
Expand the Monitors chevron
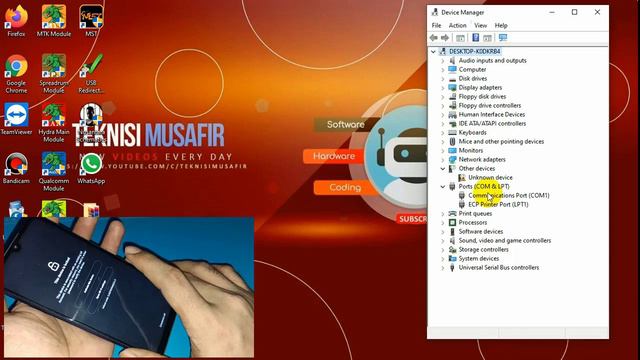click(x=443, y=151)
